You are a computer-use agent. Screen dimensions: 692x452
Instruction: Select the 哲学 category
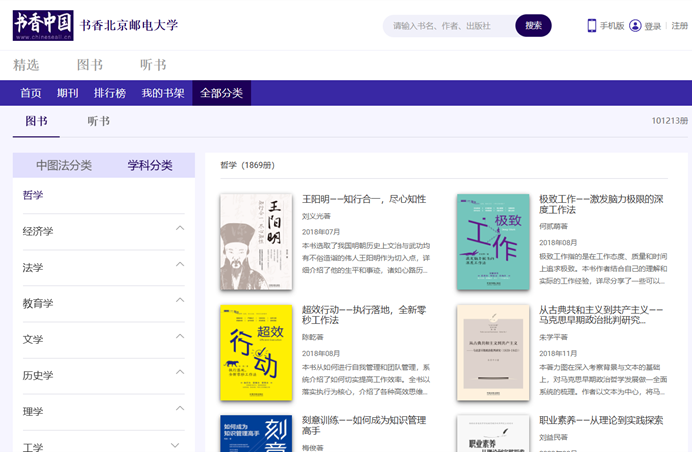coord(33,195)
